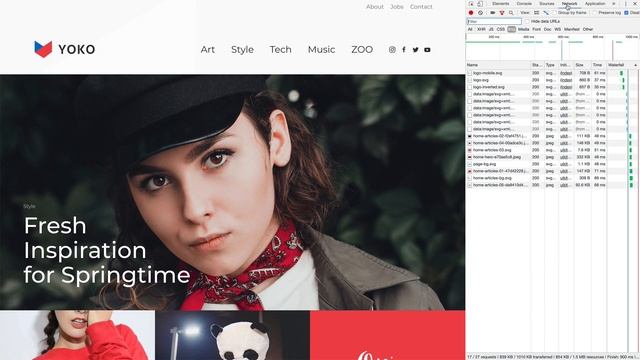Open the About link
Screen dimensions: 640x360
point(375,7)
